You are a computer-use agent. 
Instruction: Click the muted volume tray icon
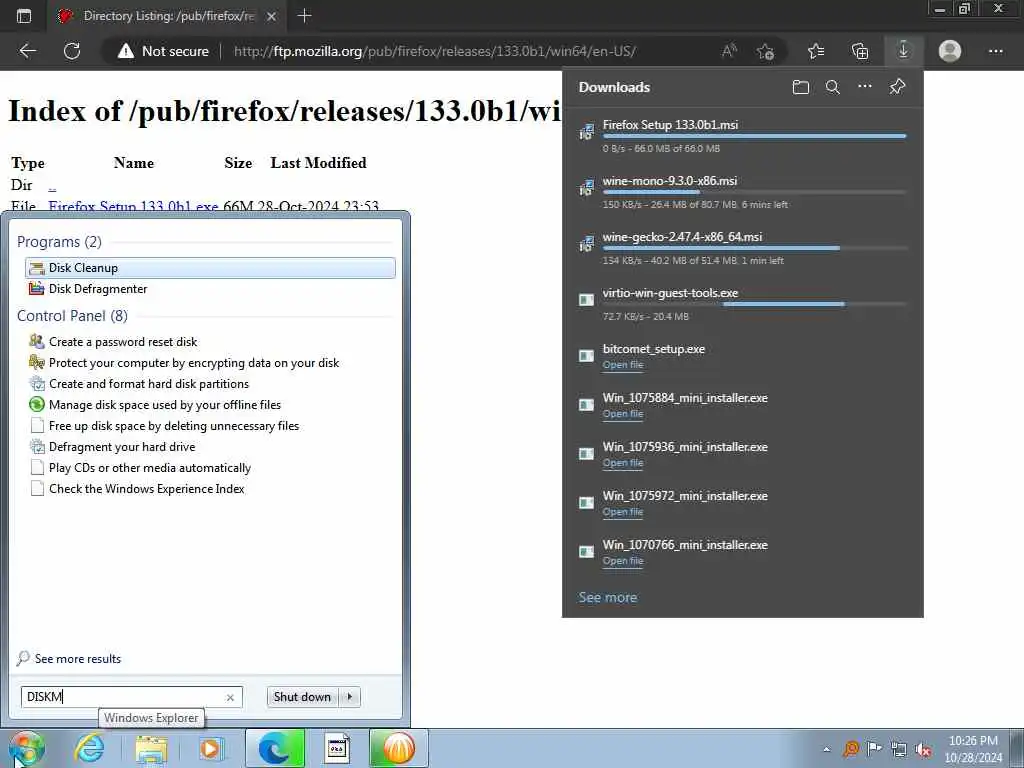[x=923, y=749]
